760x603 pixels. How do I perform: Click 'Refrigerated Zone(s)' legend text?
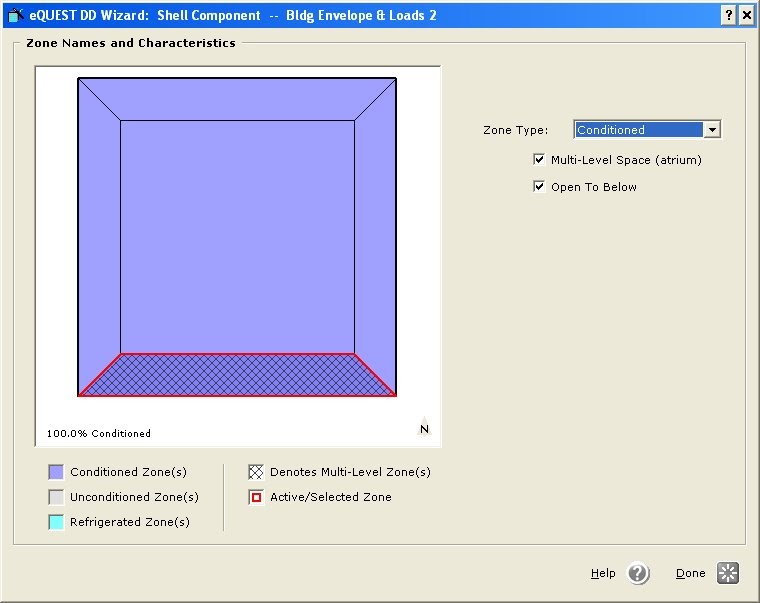coord(130,522)
